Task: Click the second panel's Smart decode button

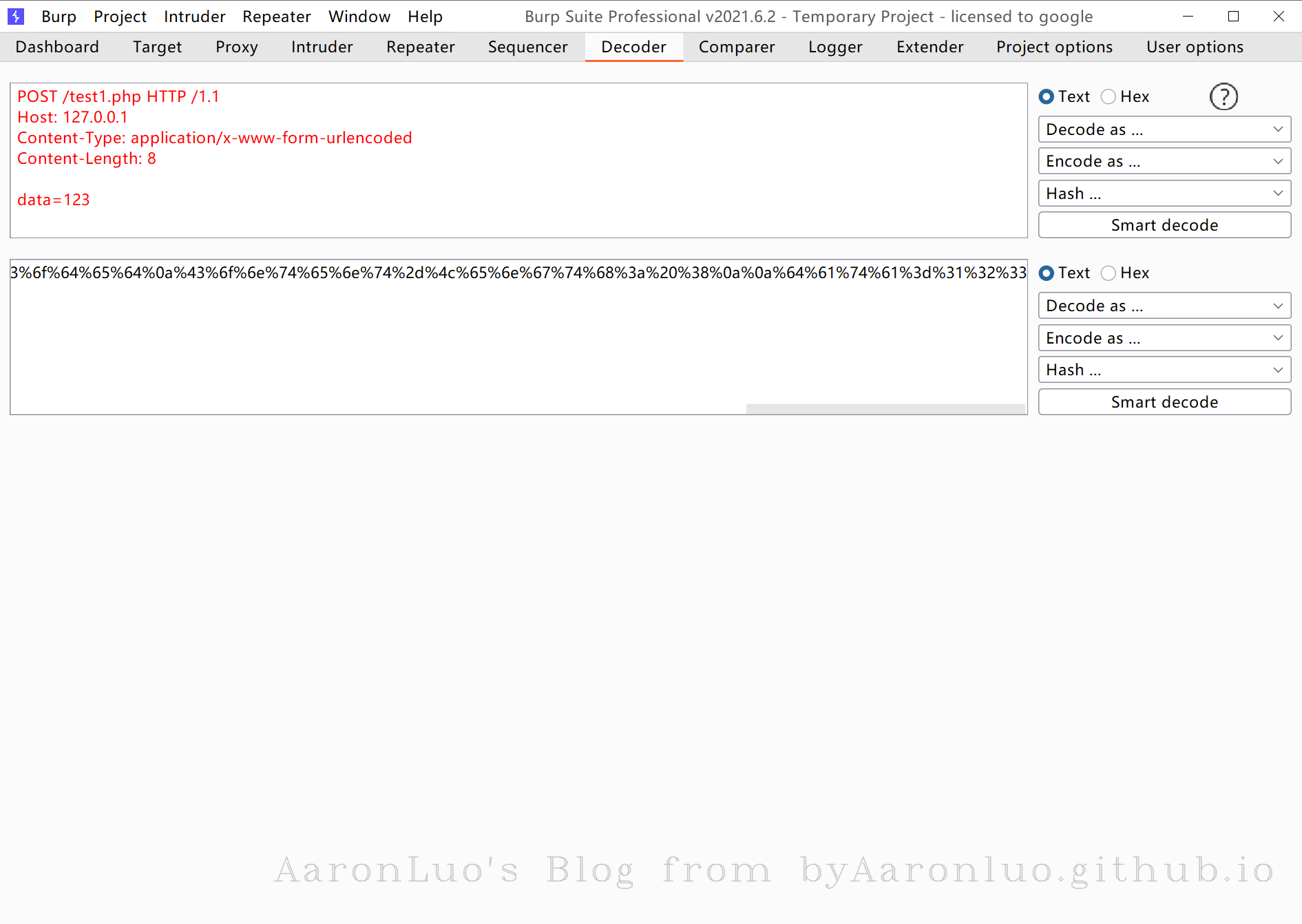Action: [x=1164, y=402]
